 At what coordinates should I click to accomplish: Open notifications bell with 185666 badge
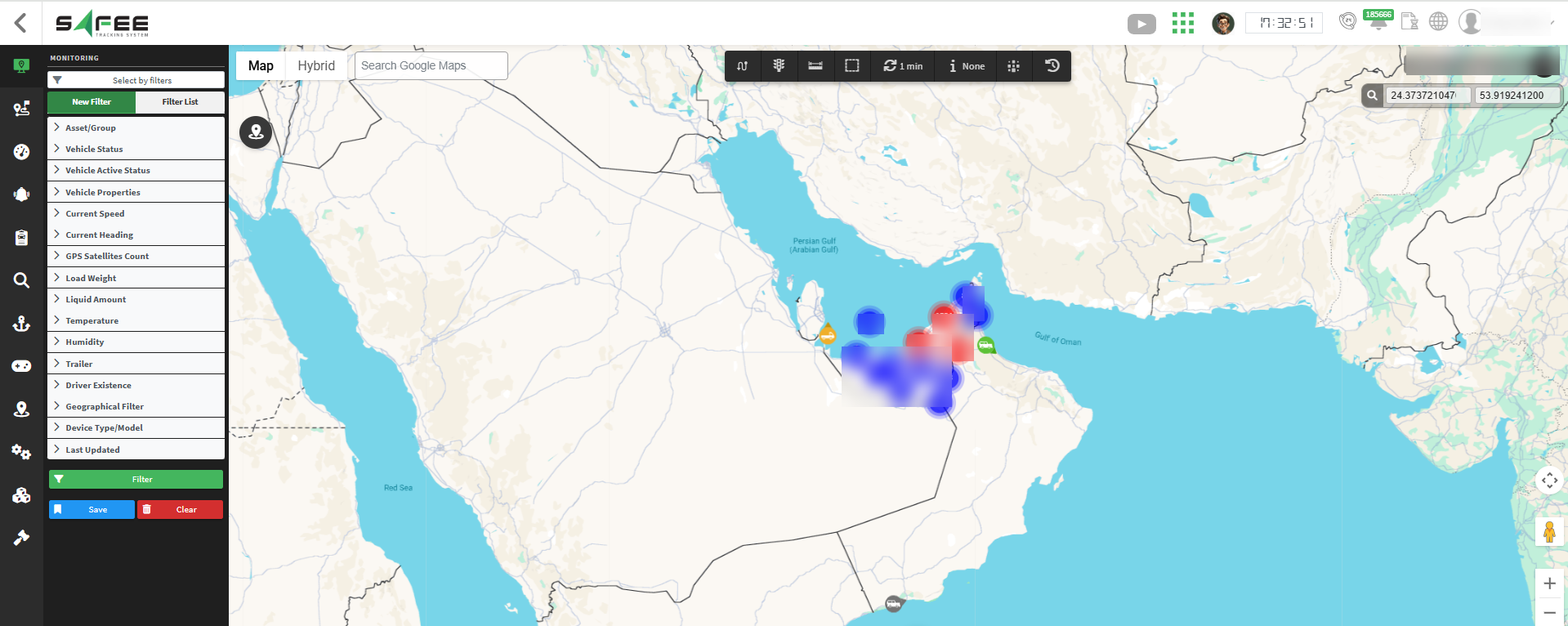1378,22
